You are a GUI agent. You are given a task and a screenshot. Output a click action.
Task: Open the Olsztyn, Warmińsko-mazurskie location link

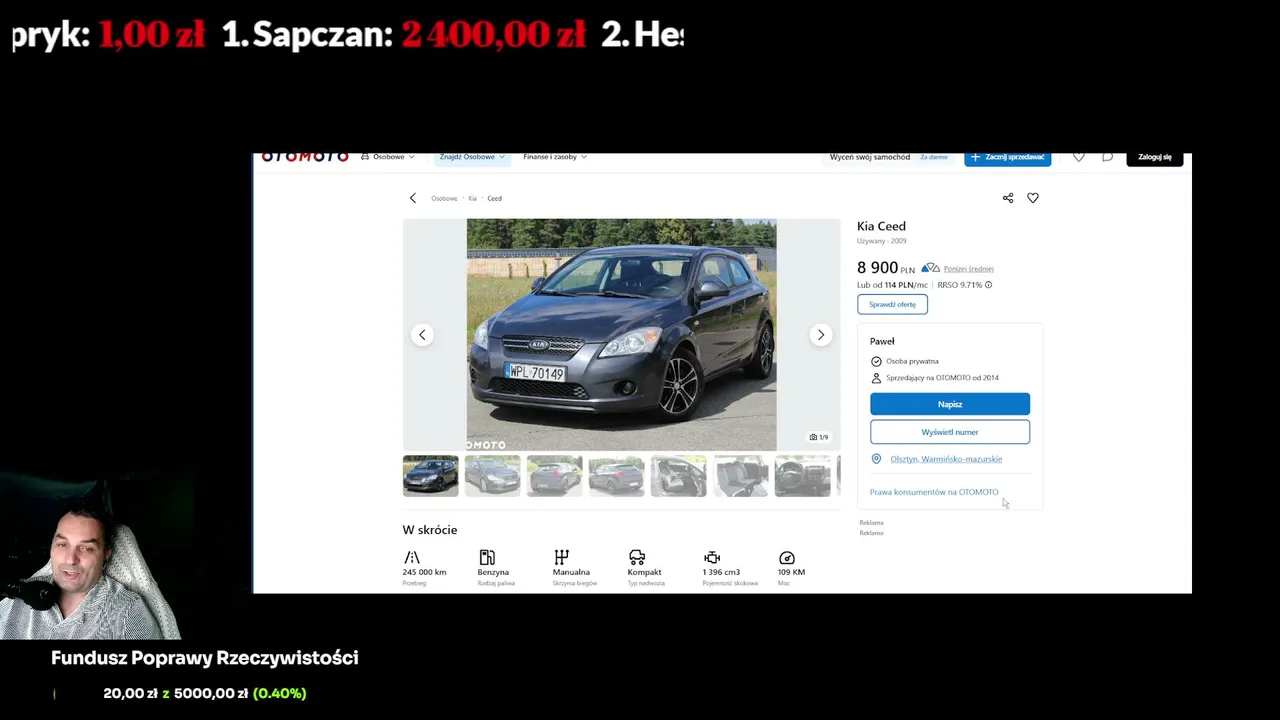(946, 459)
